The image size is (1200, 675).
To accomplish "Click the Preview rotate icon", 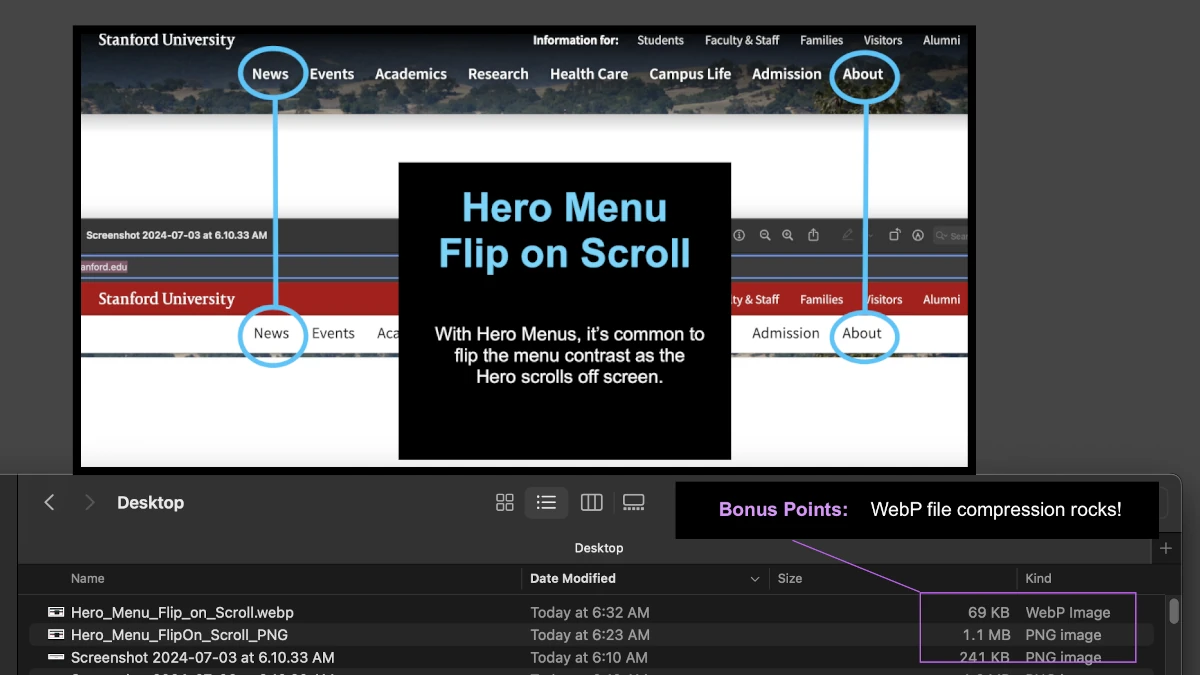I will (895, 235).
